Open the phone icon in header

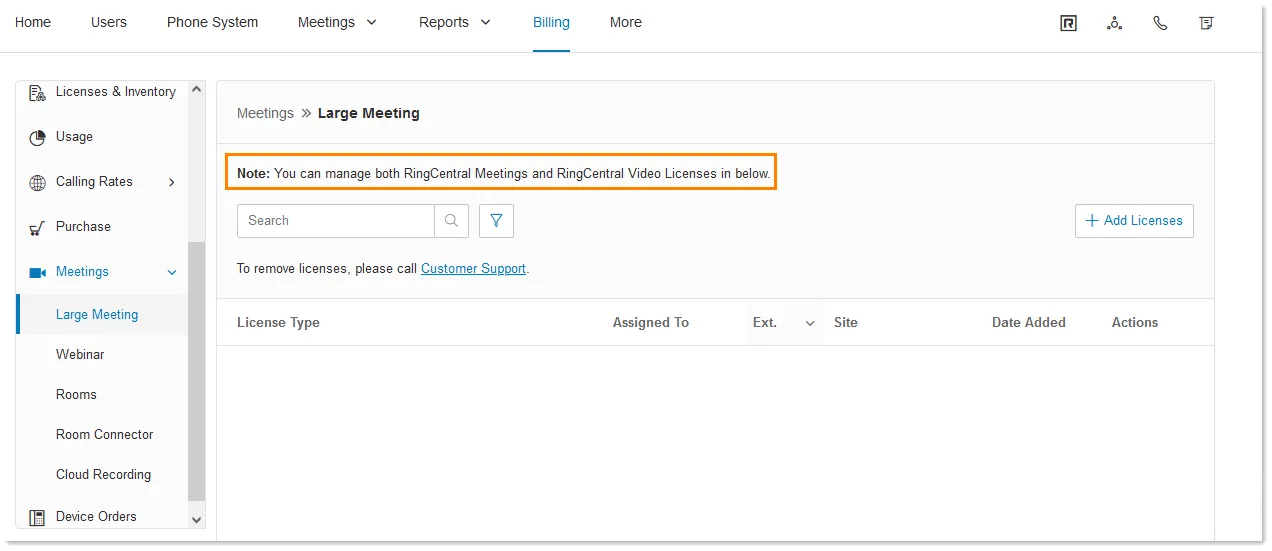[x=1160, y=23]
